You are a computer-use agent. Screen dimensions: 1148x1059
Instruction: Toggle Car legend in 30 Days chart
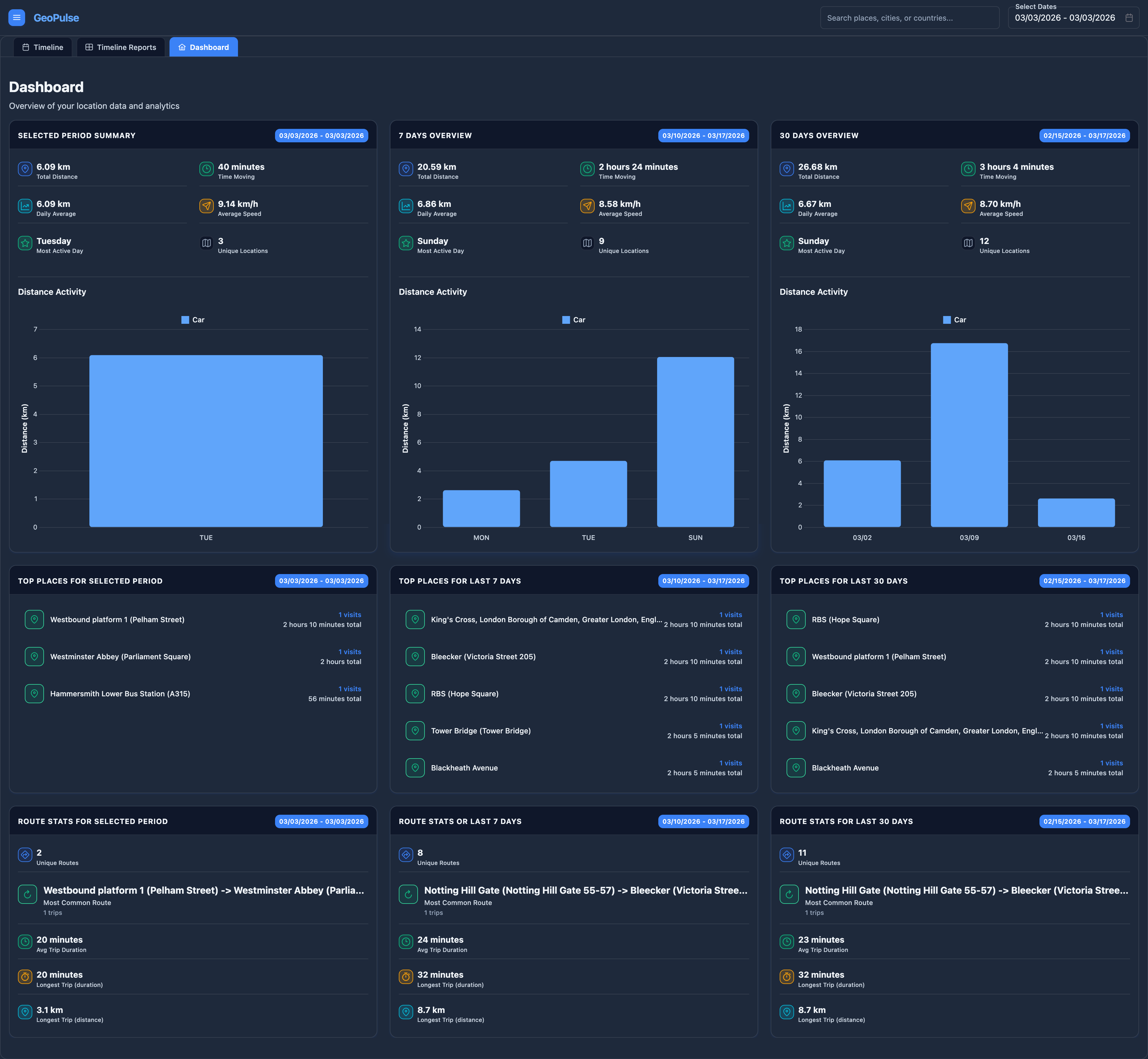(x=955, y=320)
